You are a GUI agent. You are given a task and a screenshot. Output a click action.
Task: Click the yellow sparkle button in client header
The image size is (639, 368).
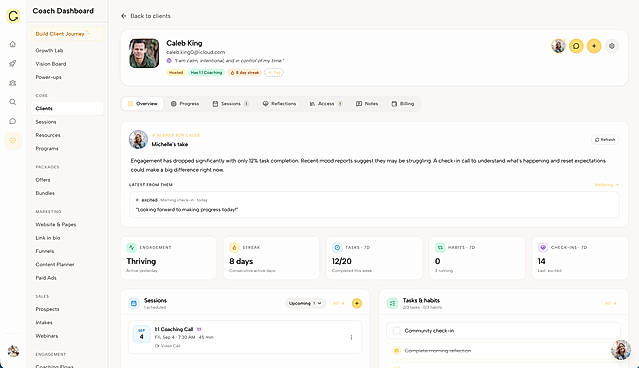point(594,46)
